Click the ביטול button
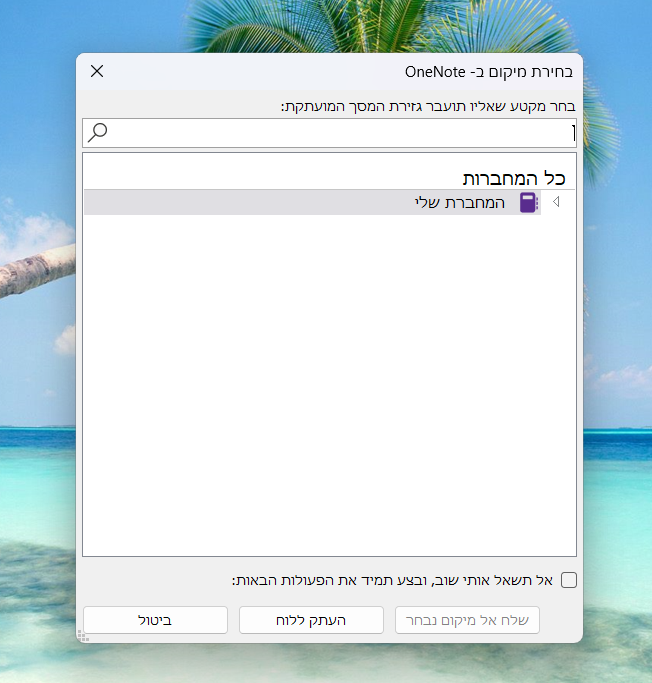 pos(155,620)
